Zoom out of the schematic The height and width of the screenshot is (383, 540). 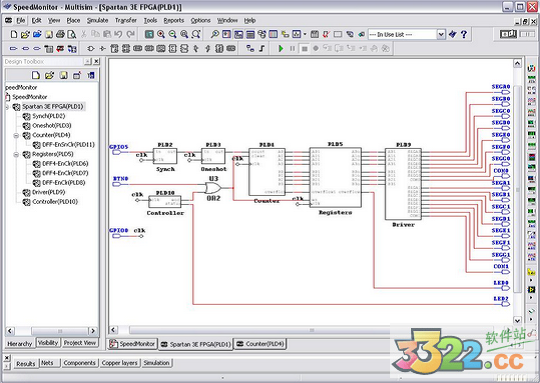tap(173, 34)
